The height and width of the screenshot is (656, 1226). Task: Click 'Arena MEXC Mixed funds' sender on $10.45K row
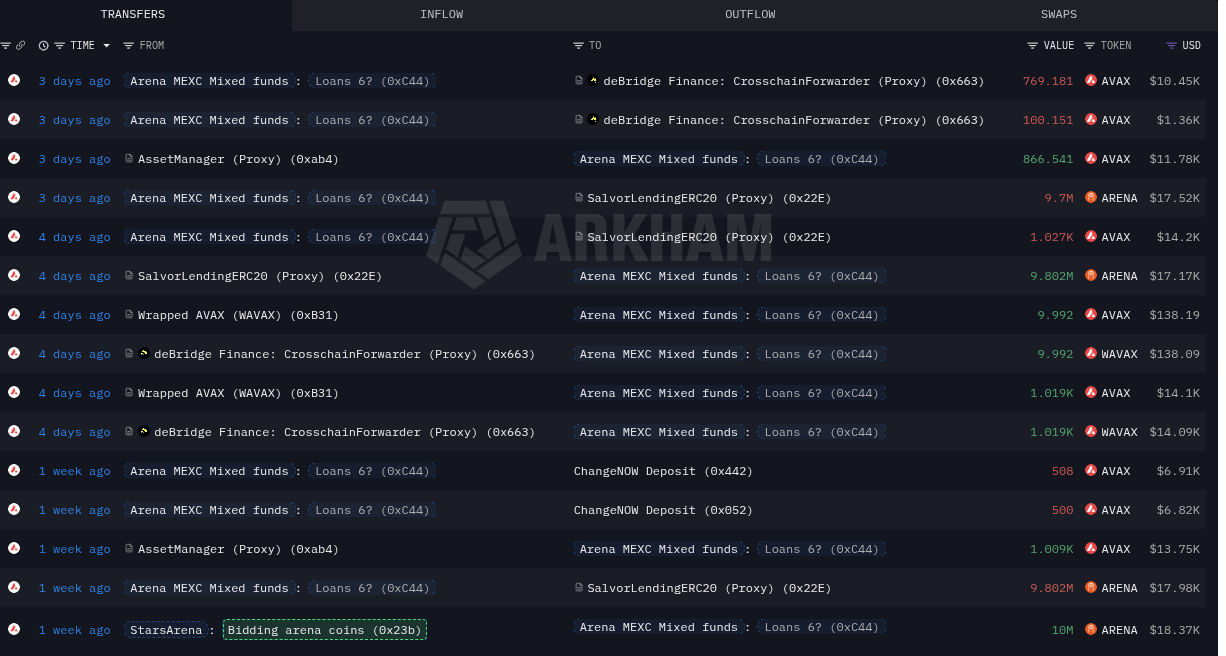(x=209, y=81)
